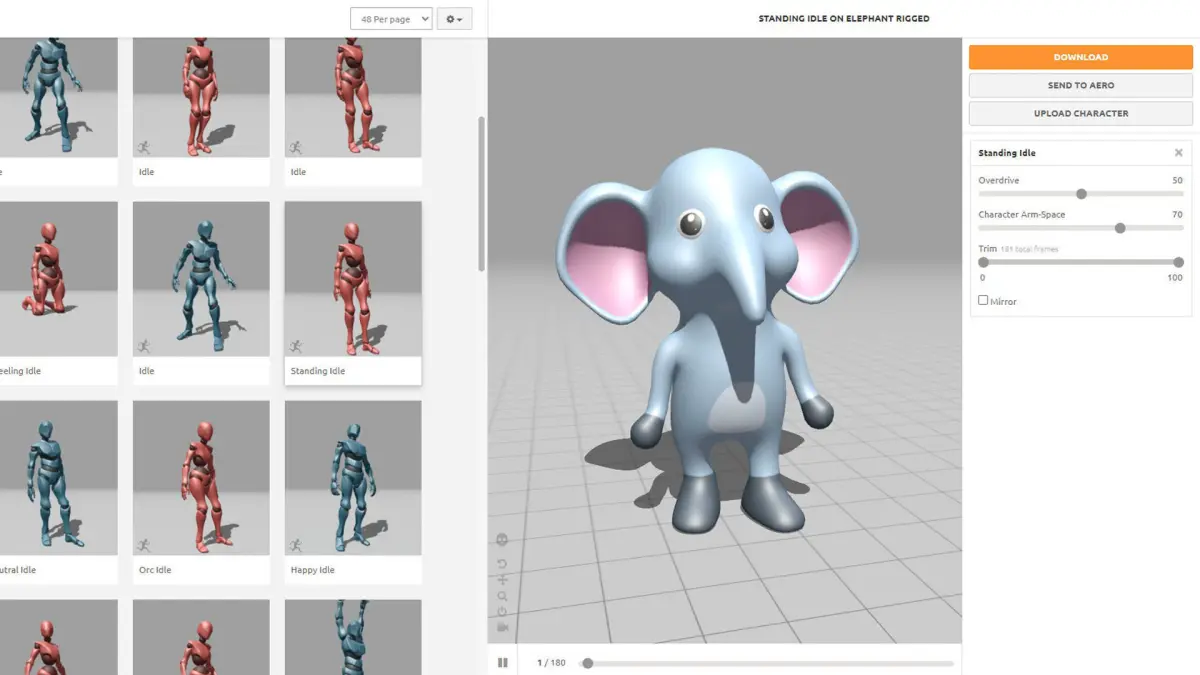Select the rotate camera tool icon

(502, 564)
